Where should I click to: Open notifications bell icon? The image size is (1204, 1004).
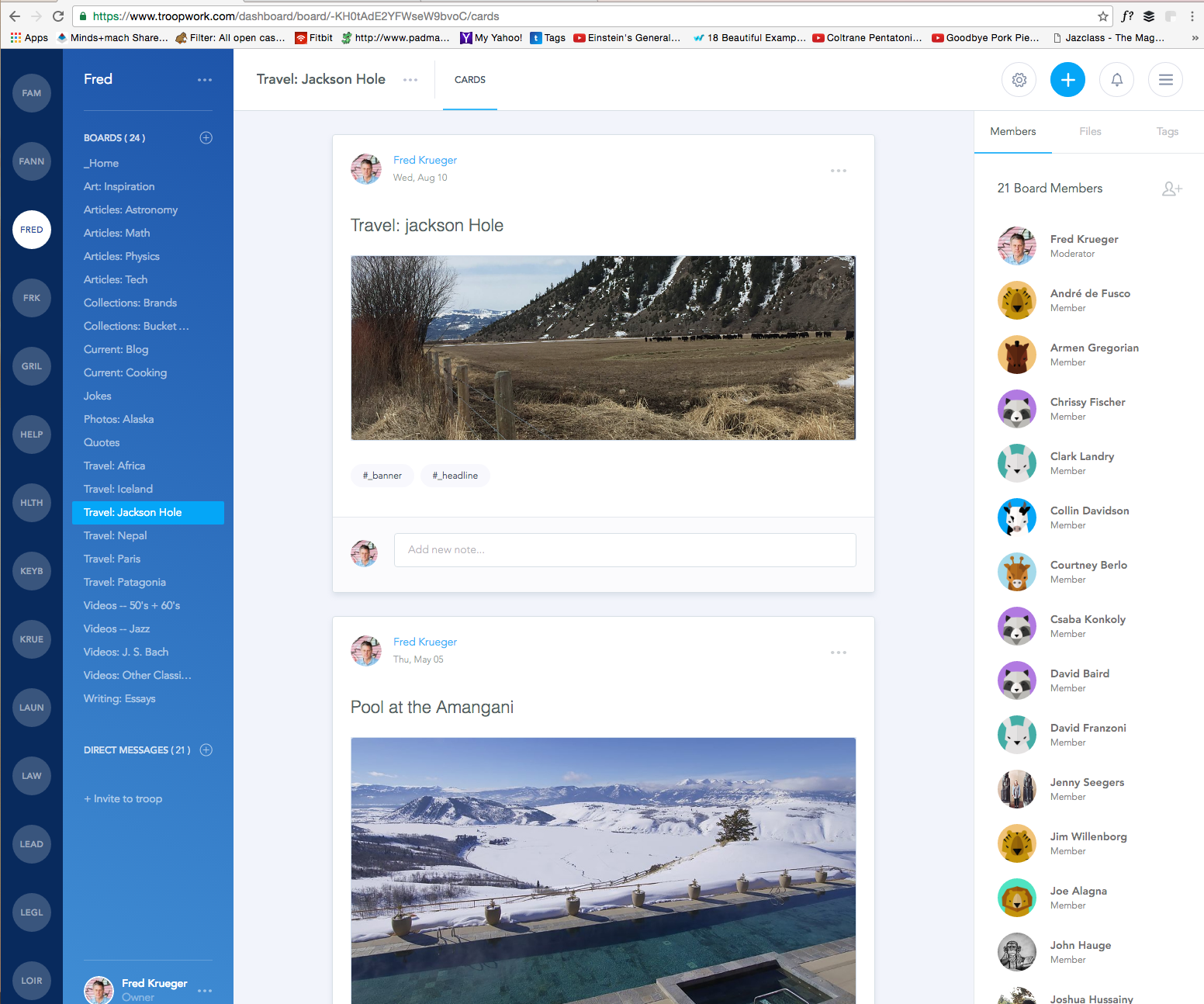tap(1116, 80)
